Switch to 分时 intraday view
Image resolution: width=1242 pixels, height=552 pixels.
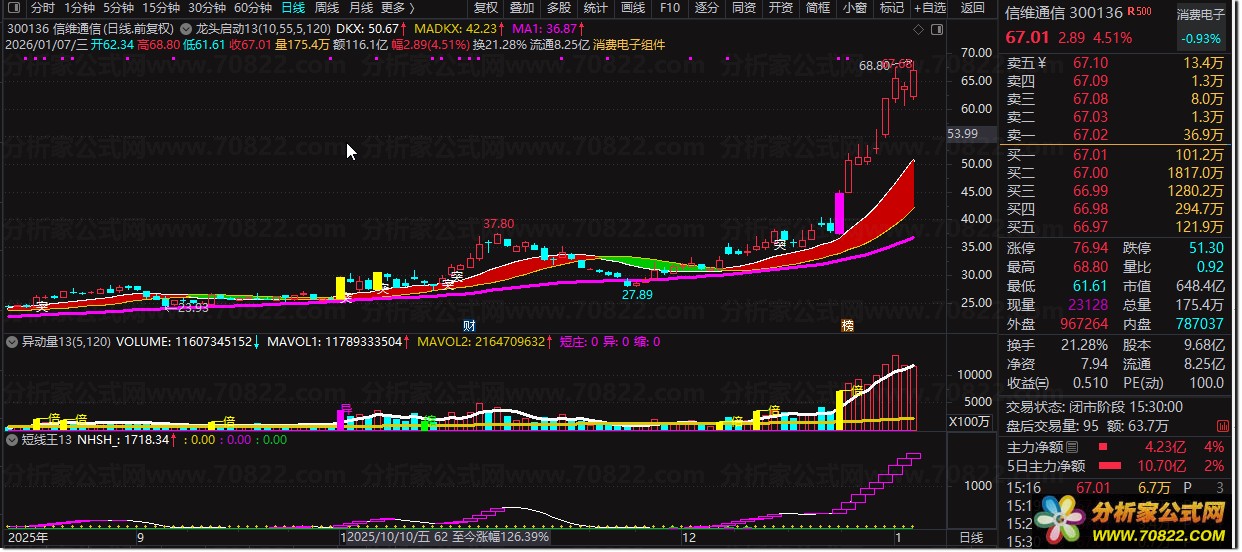[43, 8]
